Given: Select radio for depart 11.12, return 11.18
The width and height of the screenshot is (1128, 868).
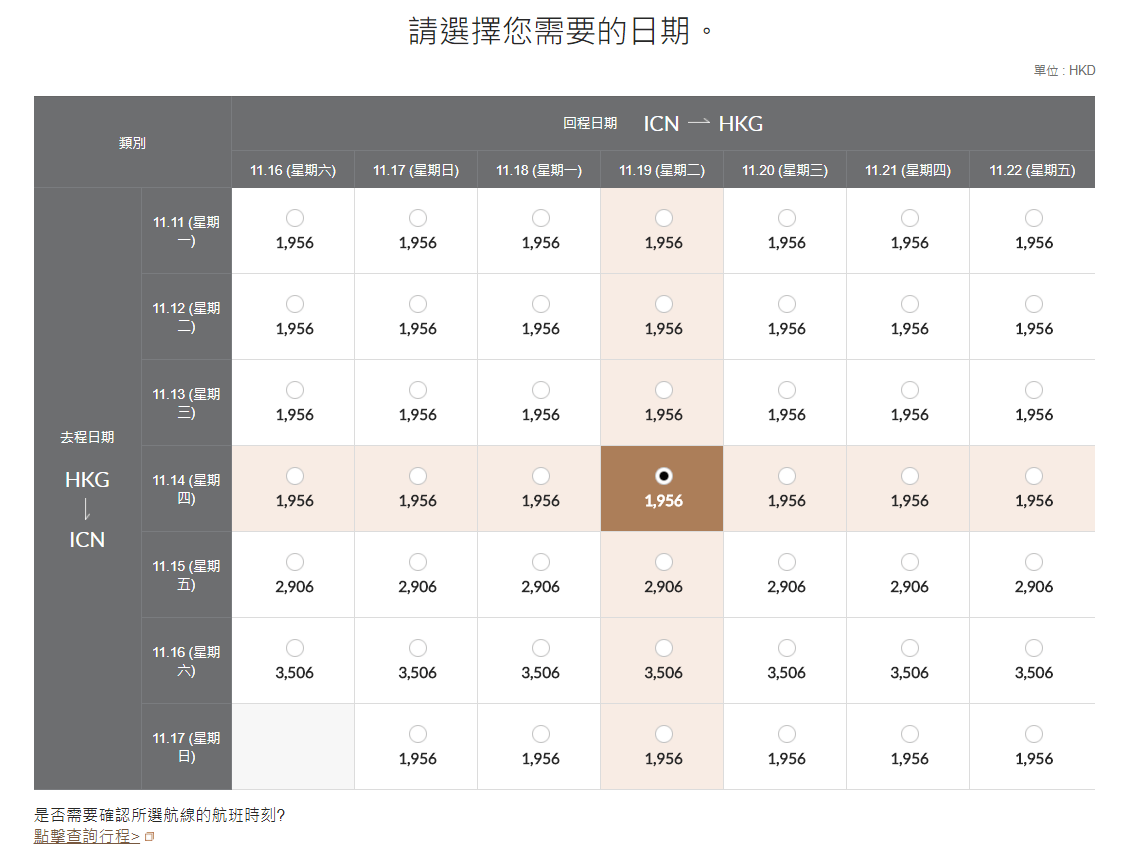Looking at the screenshot, I should click(x=541, y=304).
